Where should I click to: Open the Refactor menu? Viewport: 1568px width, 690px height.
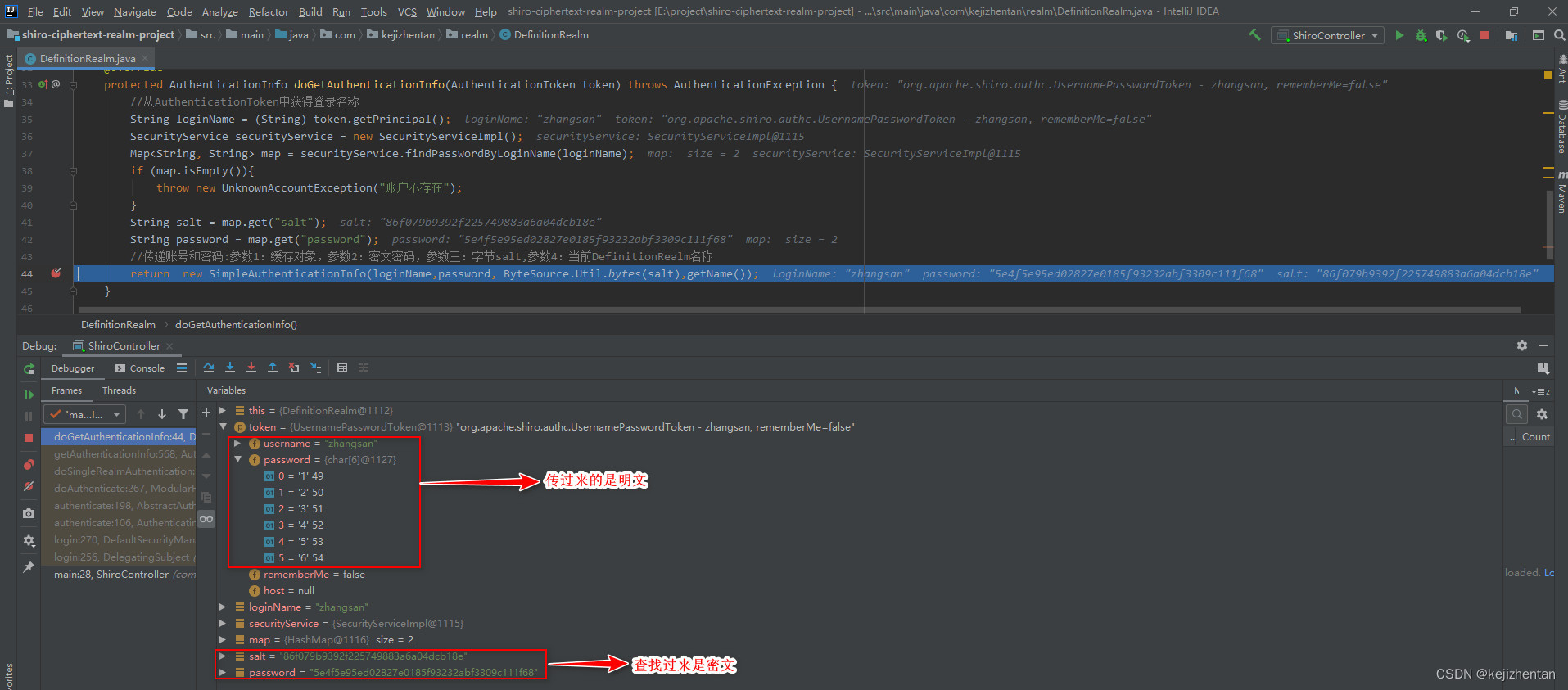269,11
